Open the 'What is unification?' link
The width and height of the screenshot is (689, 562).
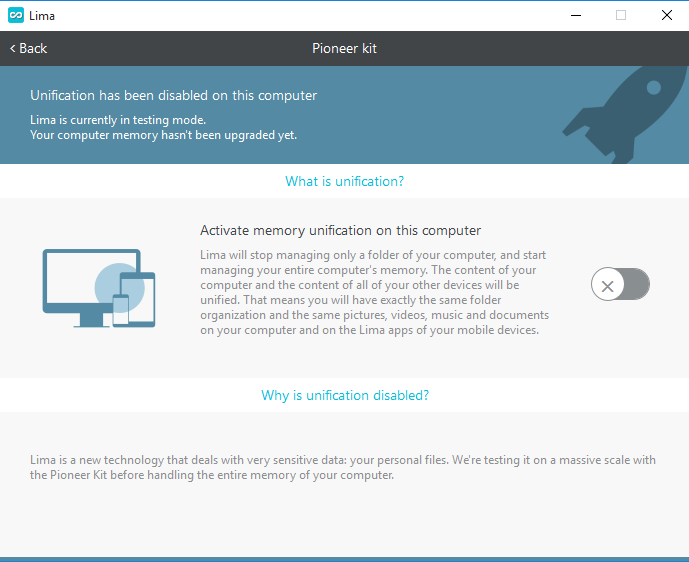pos(344,181)
